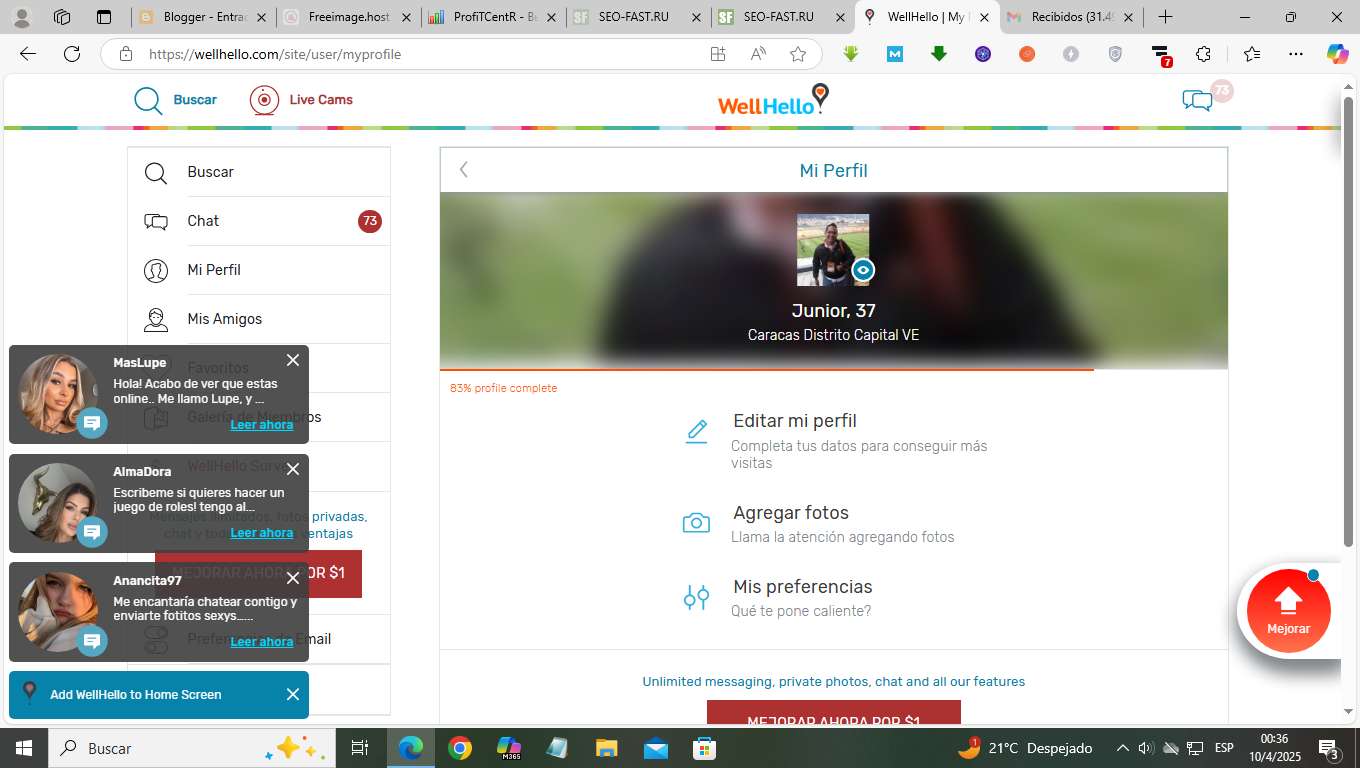This screenshot has width=1360, height=768.
Task: Open the Edge Copilot icon
Action: coord(1337,54)
